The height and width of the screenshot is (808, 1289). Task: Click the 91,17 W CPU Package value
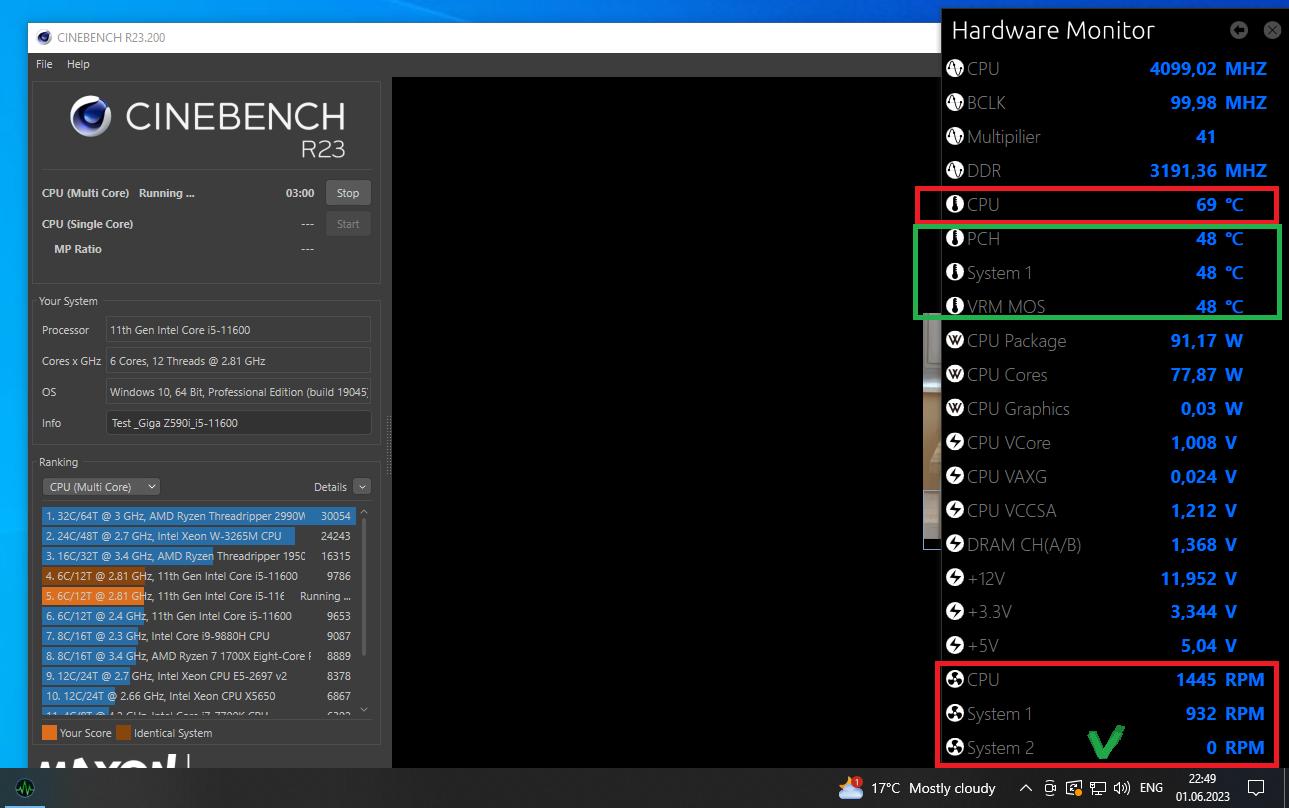pyautogui.click(x=1206, y=341)
